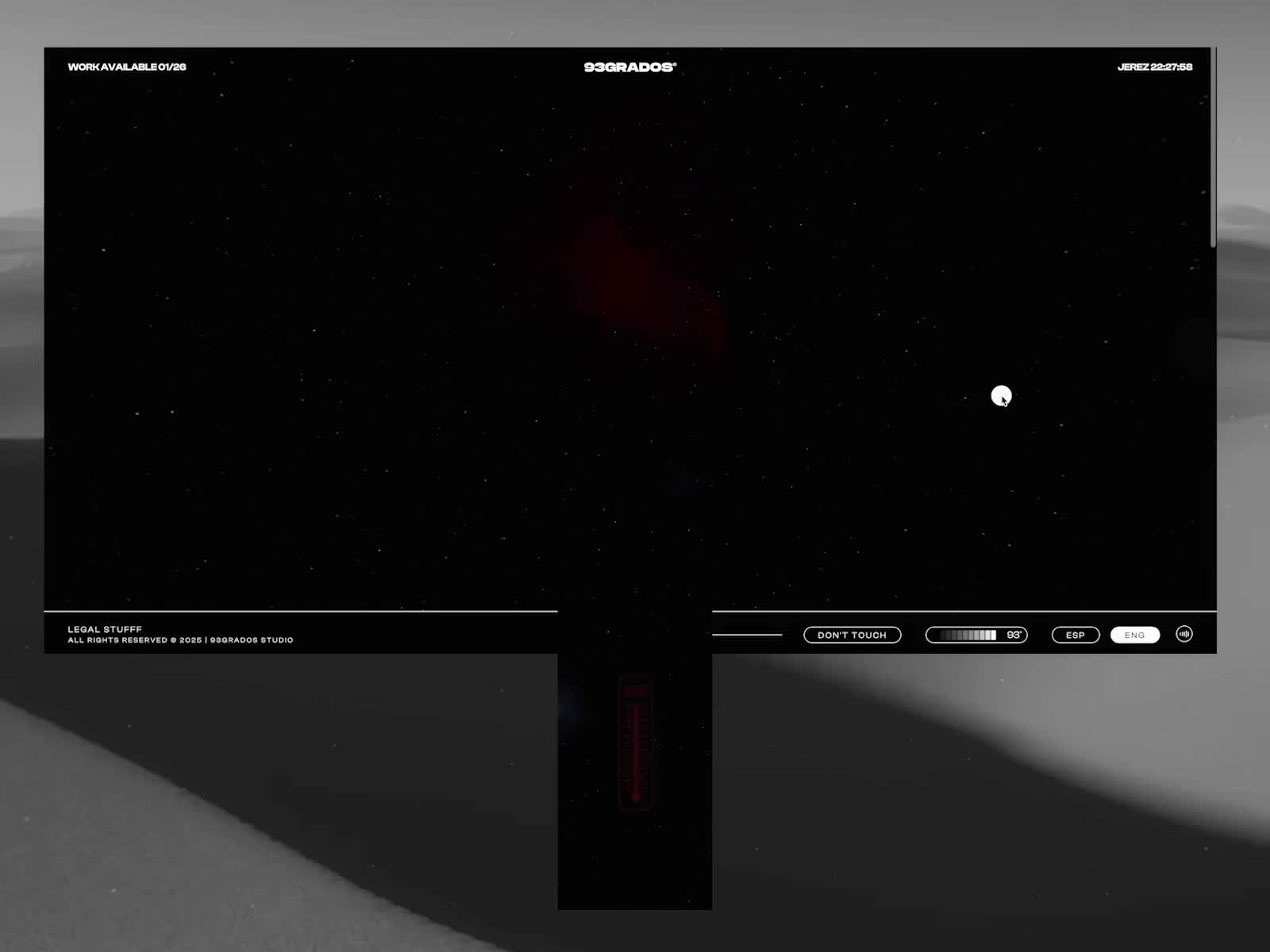Viewport: 1270px width, 952px height.
Task: Click the footer divider line above LEGAL STUFFF
Action: point(302,612)
